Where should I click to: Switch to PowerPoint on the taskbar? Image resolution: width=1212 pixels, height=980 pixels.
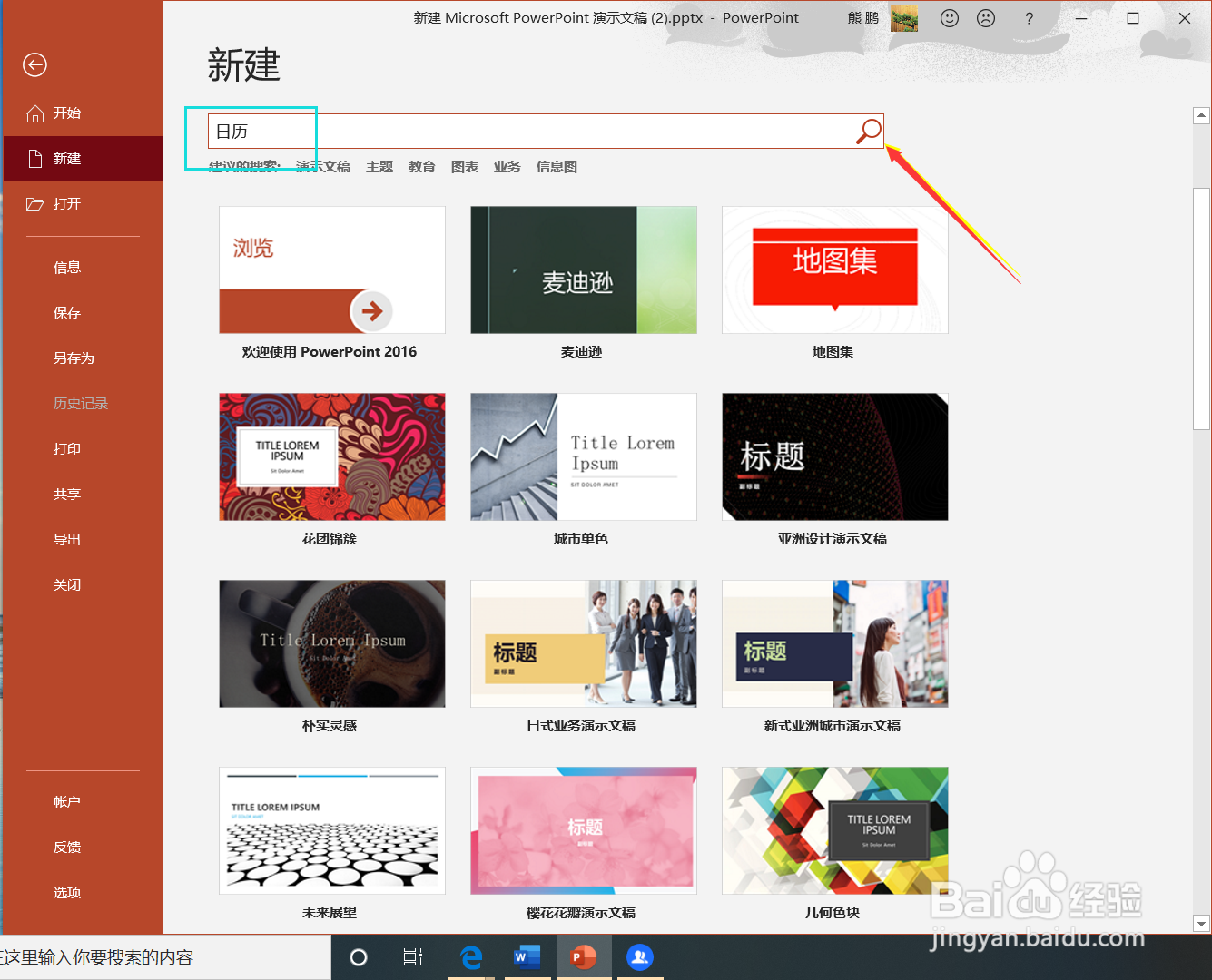(583, 957)
